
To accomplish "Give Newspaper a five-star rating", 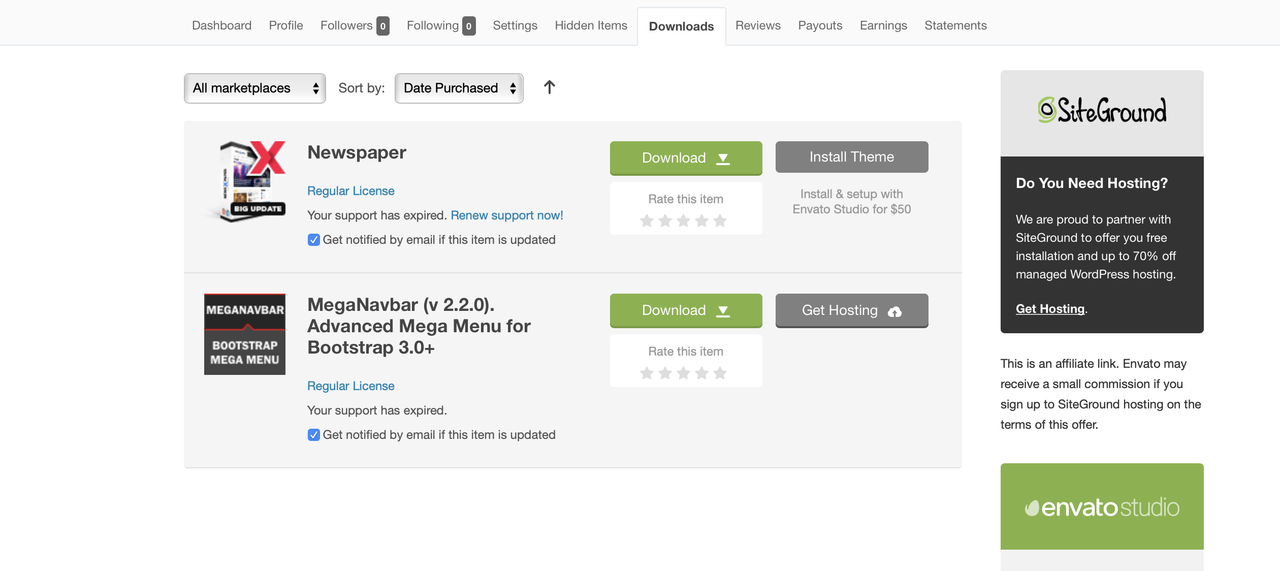I will pyautogui.click(x=720, y=220).
